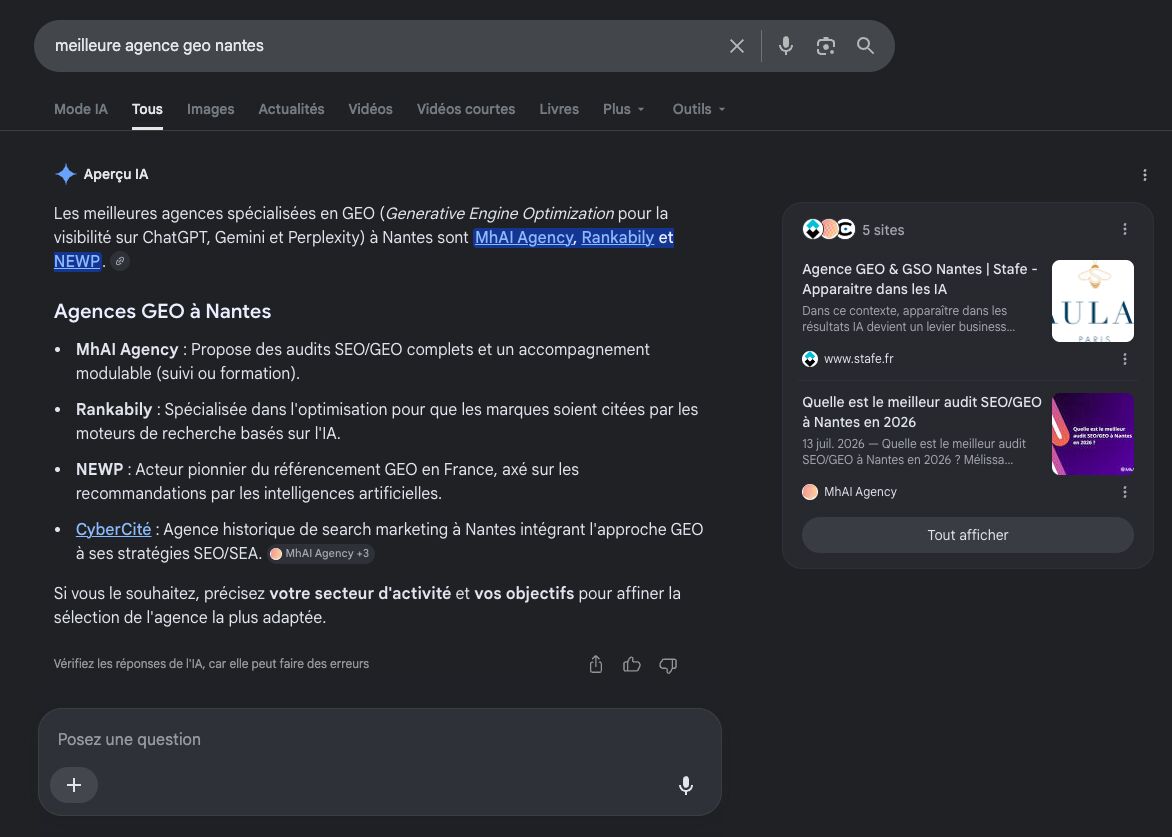Switch to Mode IA tab
This screenshot has width=1172, height=837.
81,109
